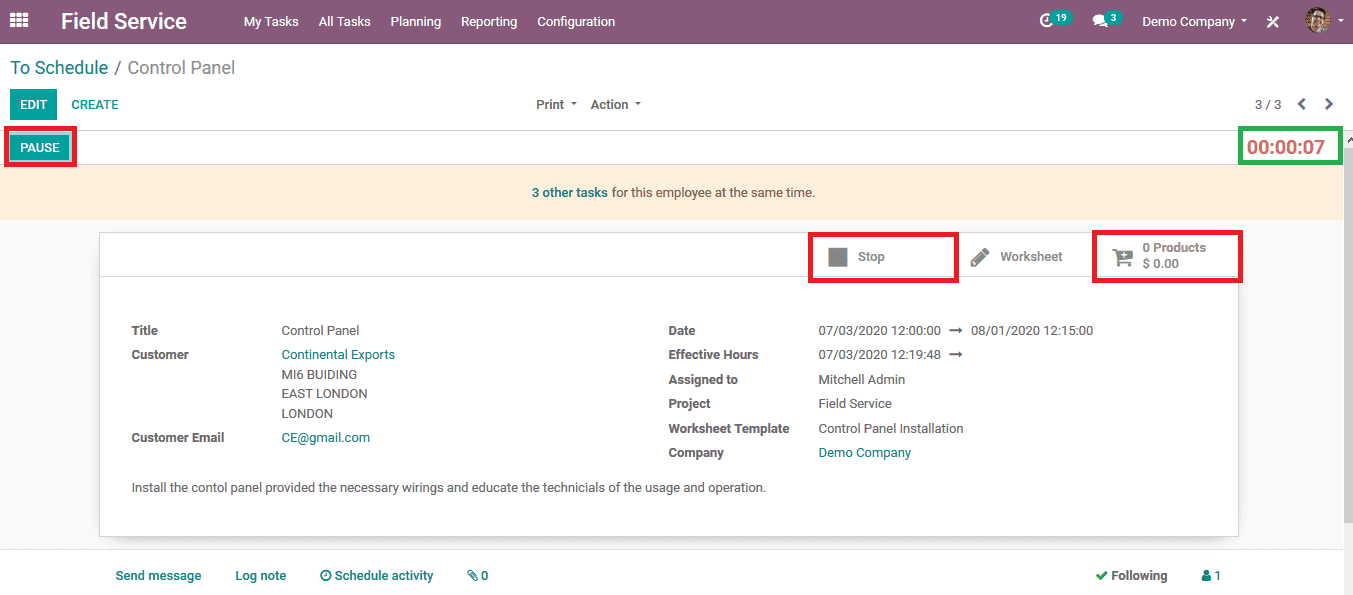Click the To Schedule breadcrumb
1353x595 pixels.
pyautogui.click(x=59, y=68)
